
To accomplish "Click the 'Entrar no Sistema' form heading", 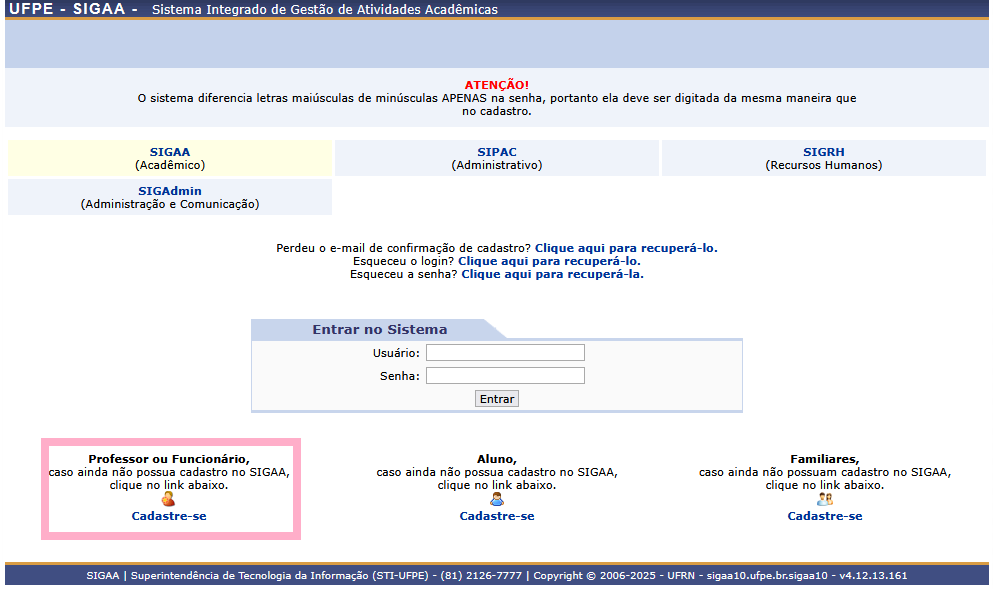I will coord(380,330).
